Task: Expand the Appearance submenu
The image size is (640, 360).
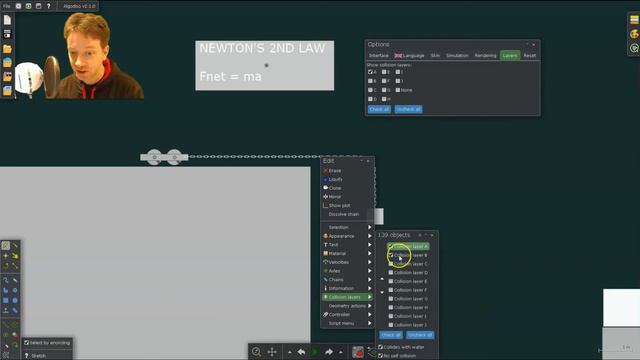Action: (x=347, y=236)
